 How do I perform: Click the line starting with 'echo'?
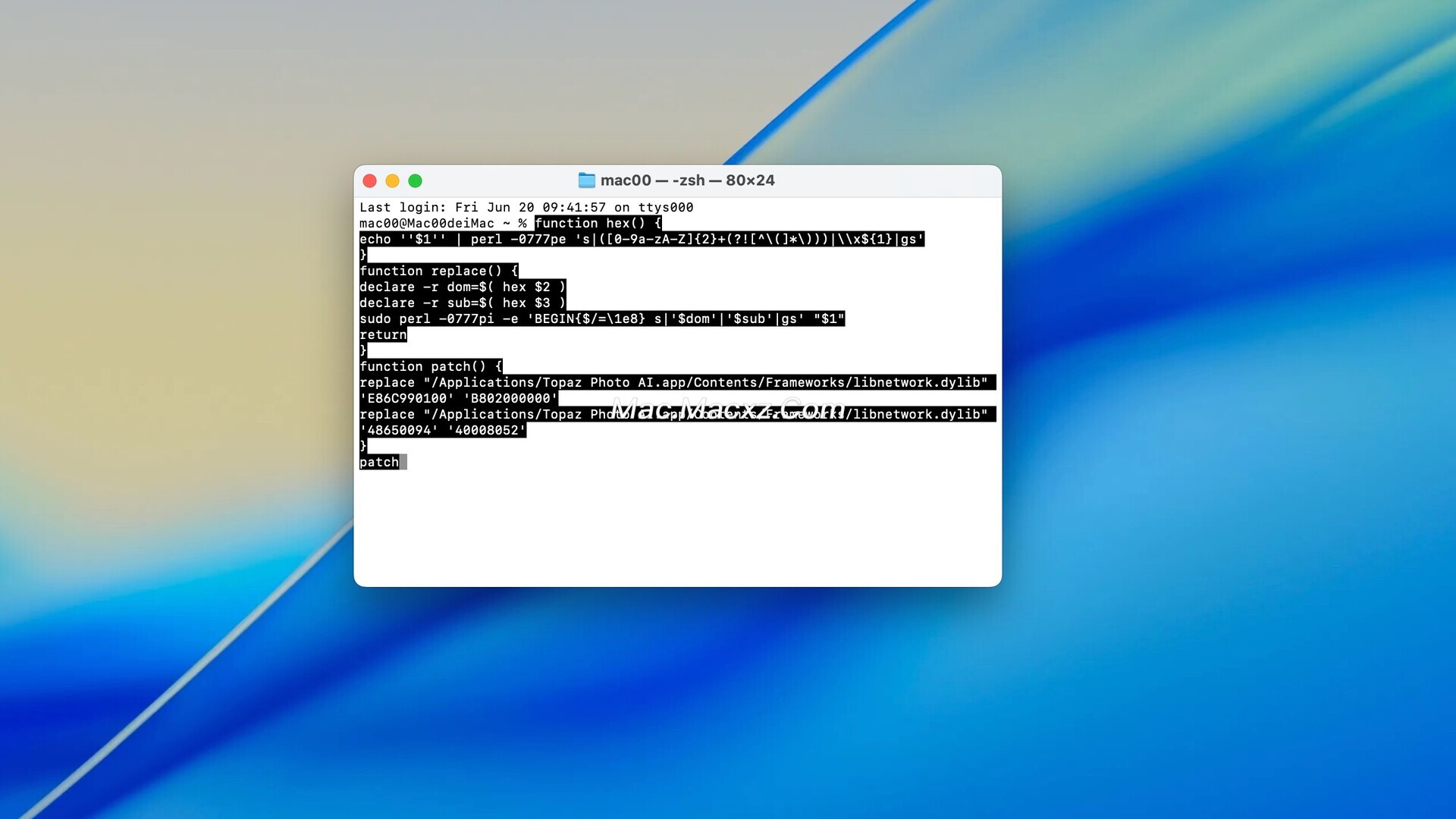click(x=642, y=239)
